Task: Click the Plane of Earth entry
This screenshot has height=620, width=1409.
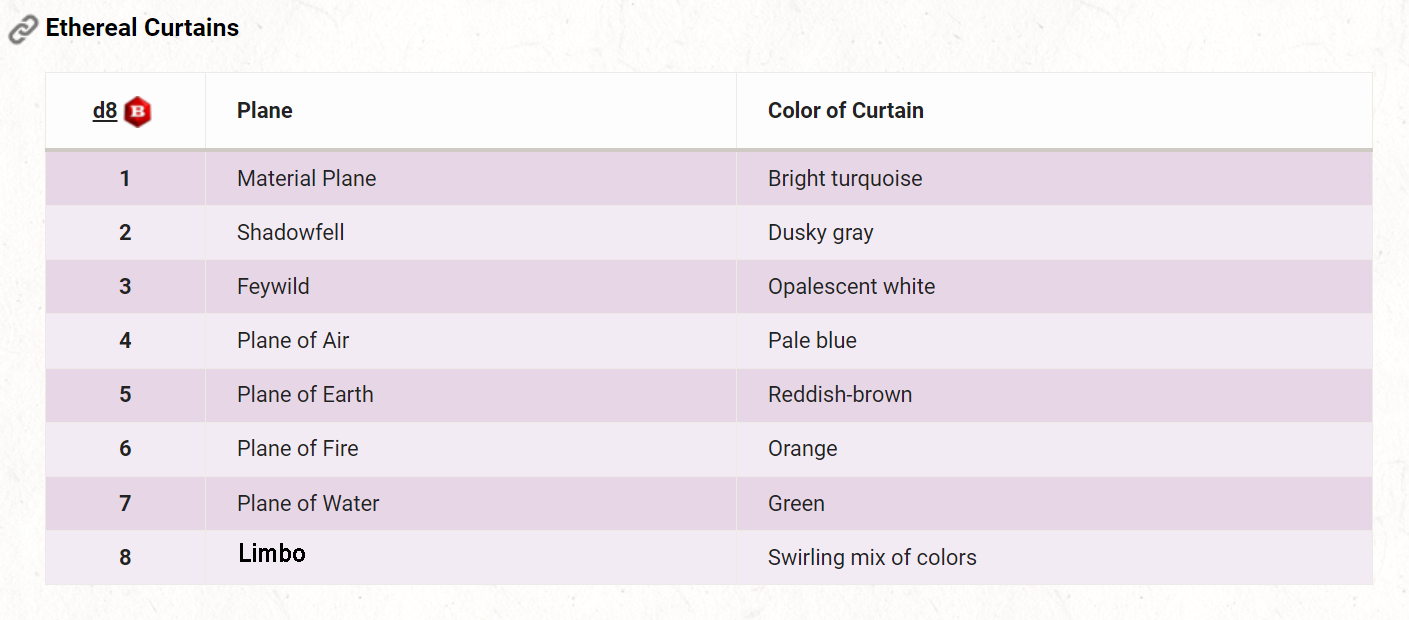Action: [x=305, y=395]
